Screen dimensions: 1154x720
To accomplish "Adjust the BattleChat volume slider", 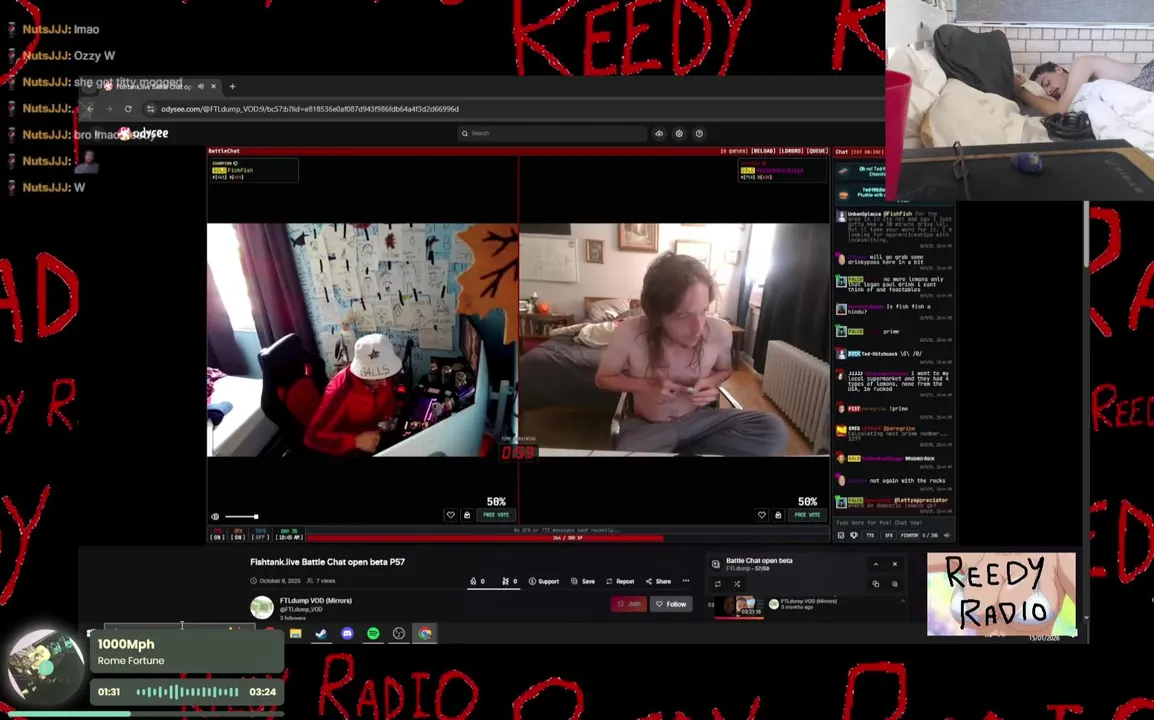I will tap(241, 517).
